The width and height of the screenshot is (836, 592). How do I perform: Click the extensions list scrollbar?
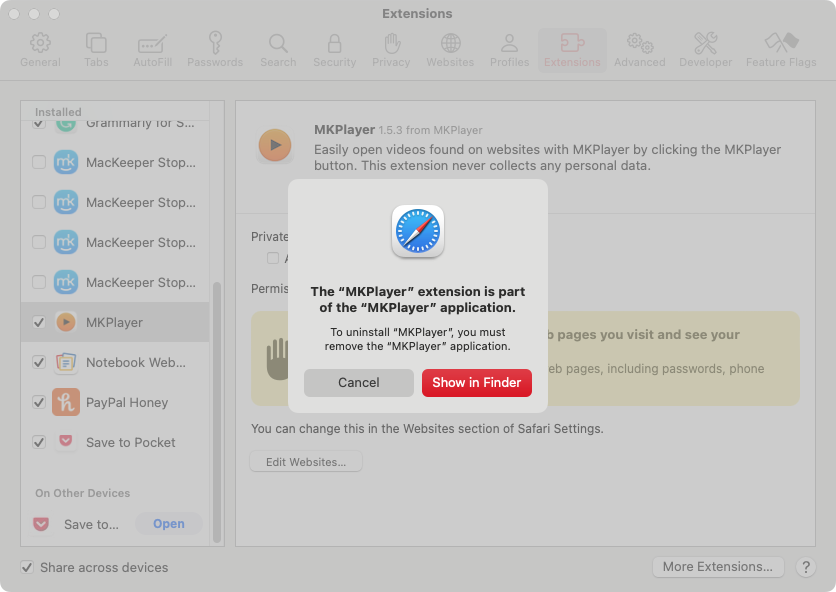[216, 412]
